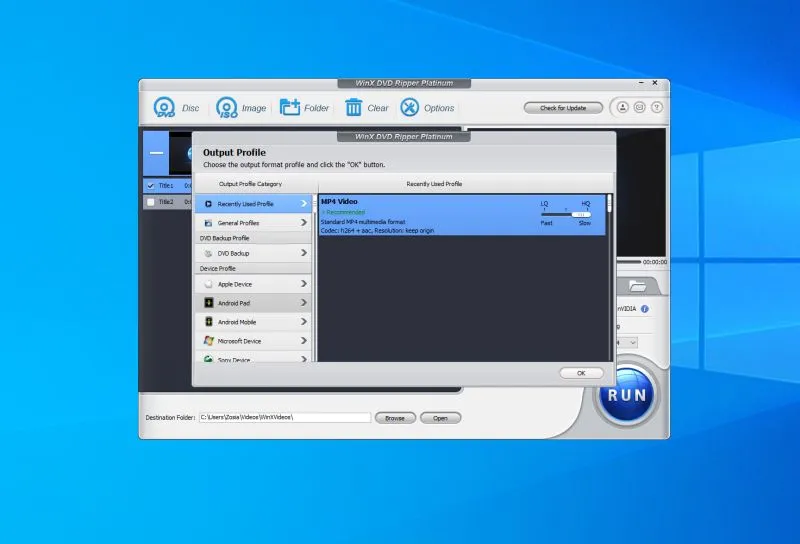The width and height of the screenshot is (800, 544).
Task: Click the Folder source icon
Action: [290, 108]
